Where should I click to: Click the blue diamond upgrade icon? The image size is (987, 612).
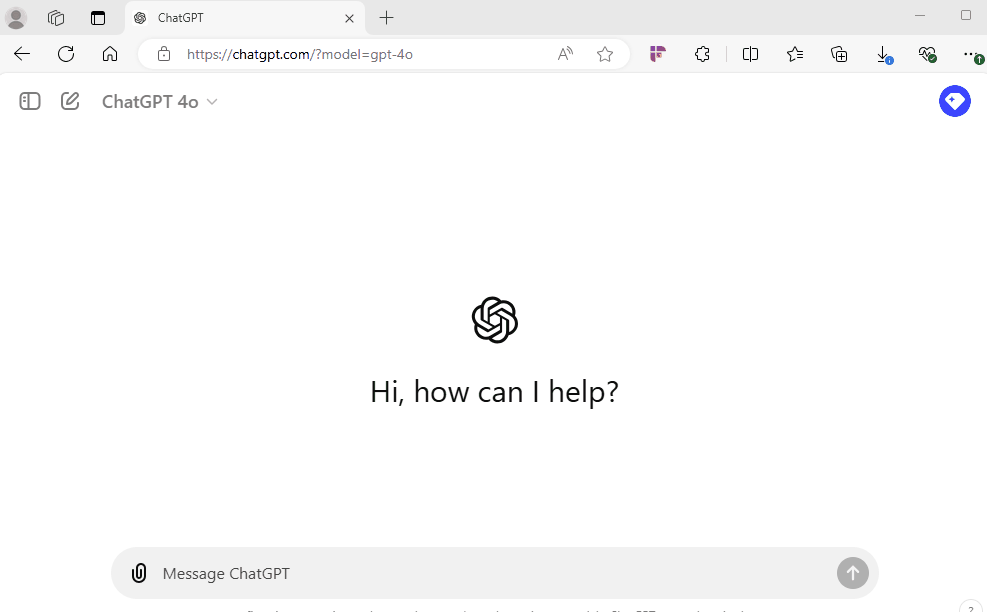tap(954, 101)
